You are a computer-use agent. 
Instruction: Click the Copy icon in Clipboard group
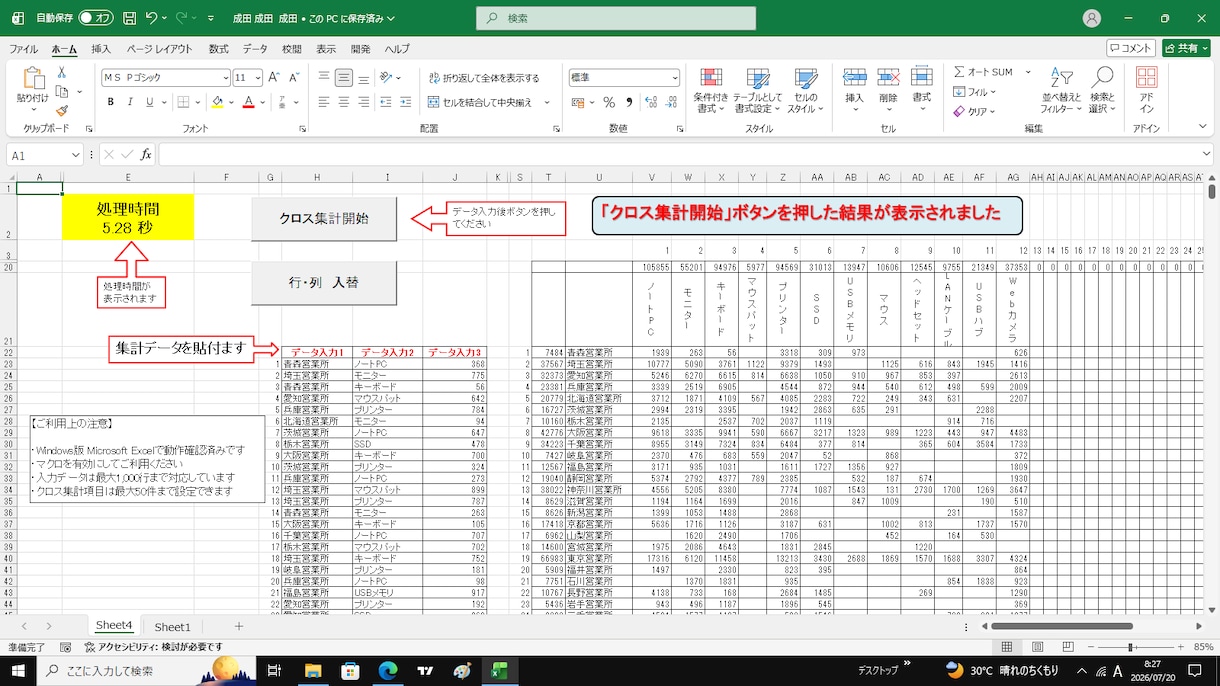pyautogui.click(x=62, y=92)
